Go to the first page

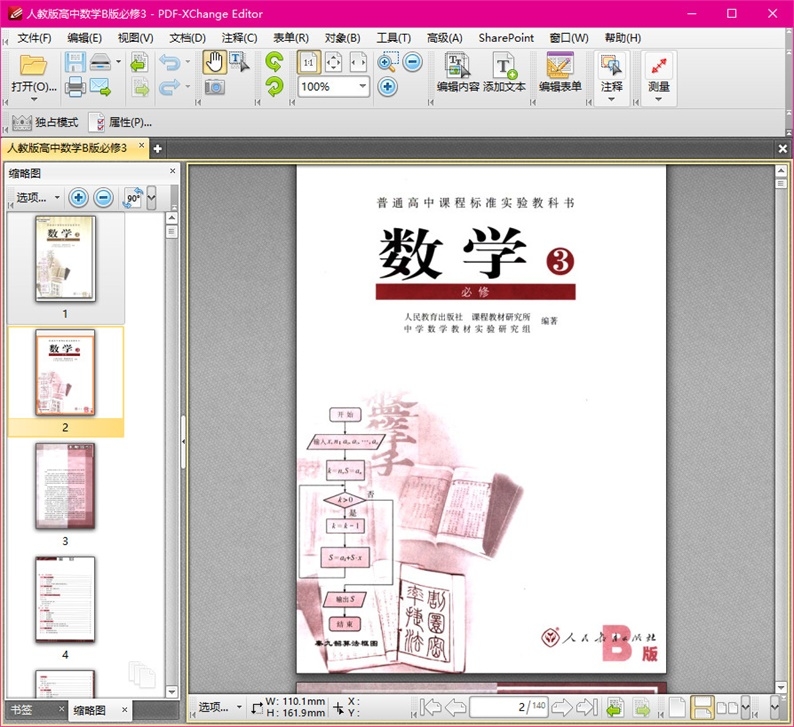(431, 707)
